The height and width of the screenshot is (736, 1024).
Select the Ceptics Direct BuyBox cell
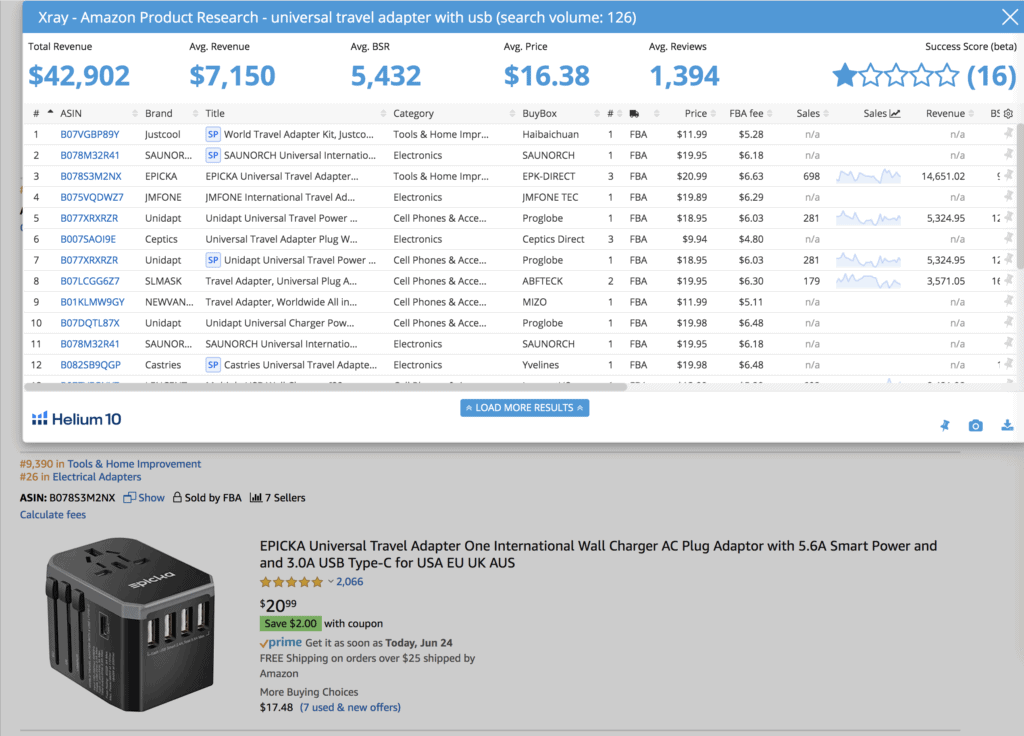[553, 239]
